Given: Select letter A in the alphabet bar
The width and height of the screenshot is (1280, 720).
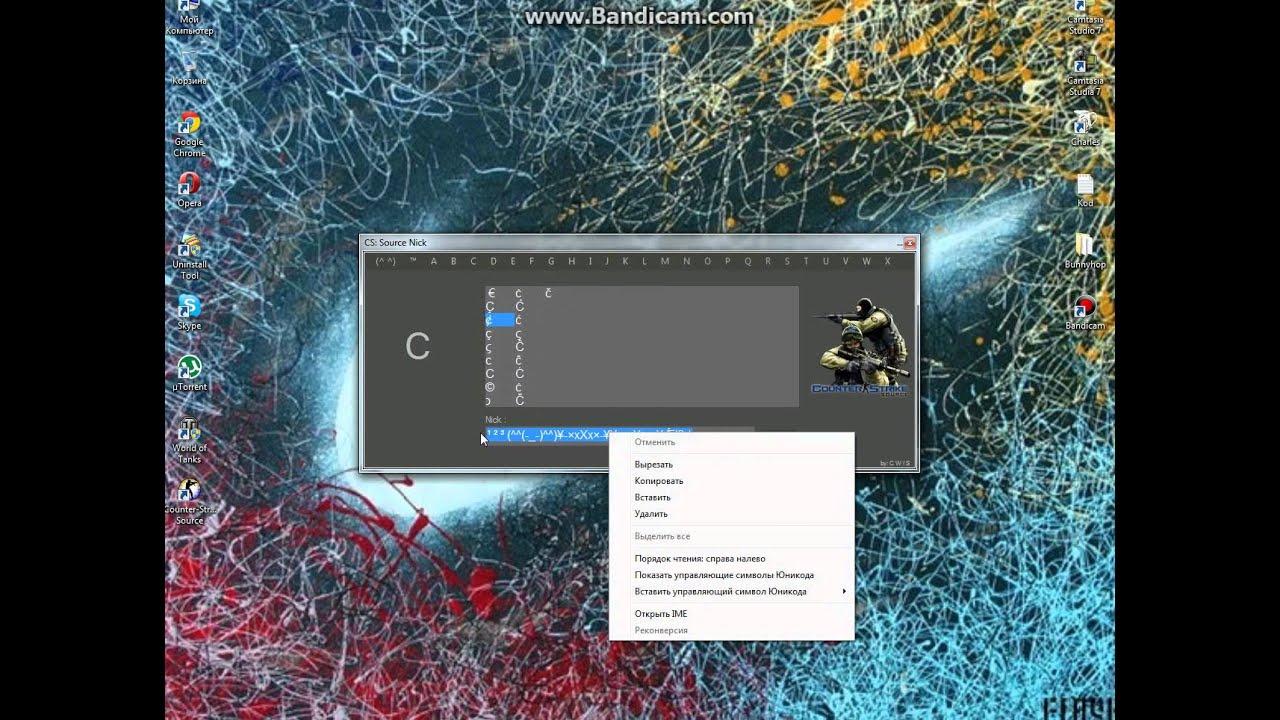Looking at the screenshot, I should coord(434,262).
